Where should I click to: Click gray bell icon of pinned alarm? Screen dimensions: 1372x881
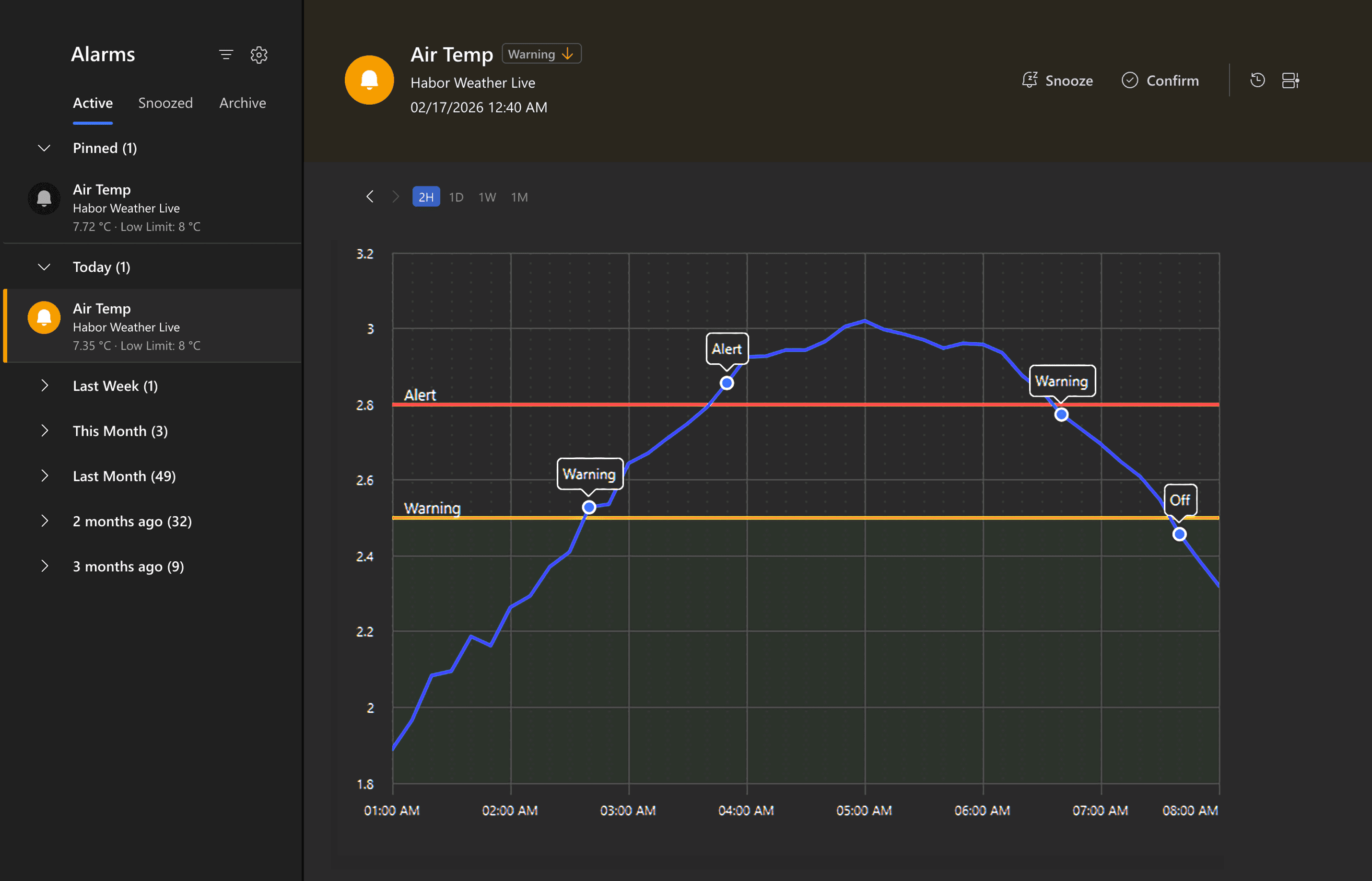[x=44, y=198]
